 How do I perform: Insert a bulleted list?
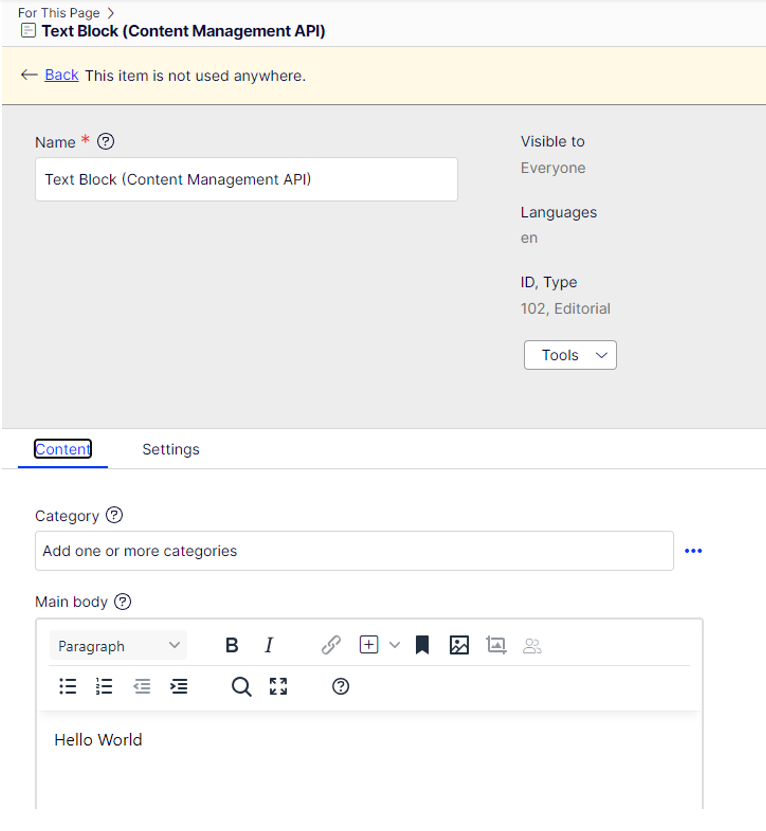(68, 686)
